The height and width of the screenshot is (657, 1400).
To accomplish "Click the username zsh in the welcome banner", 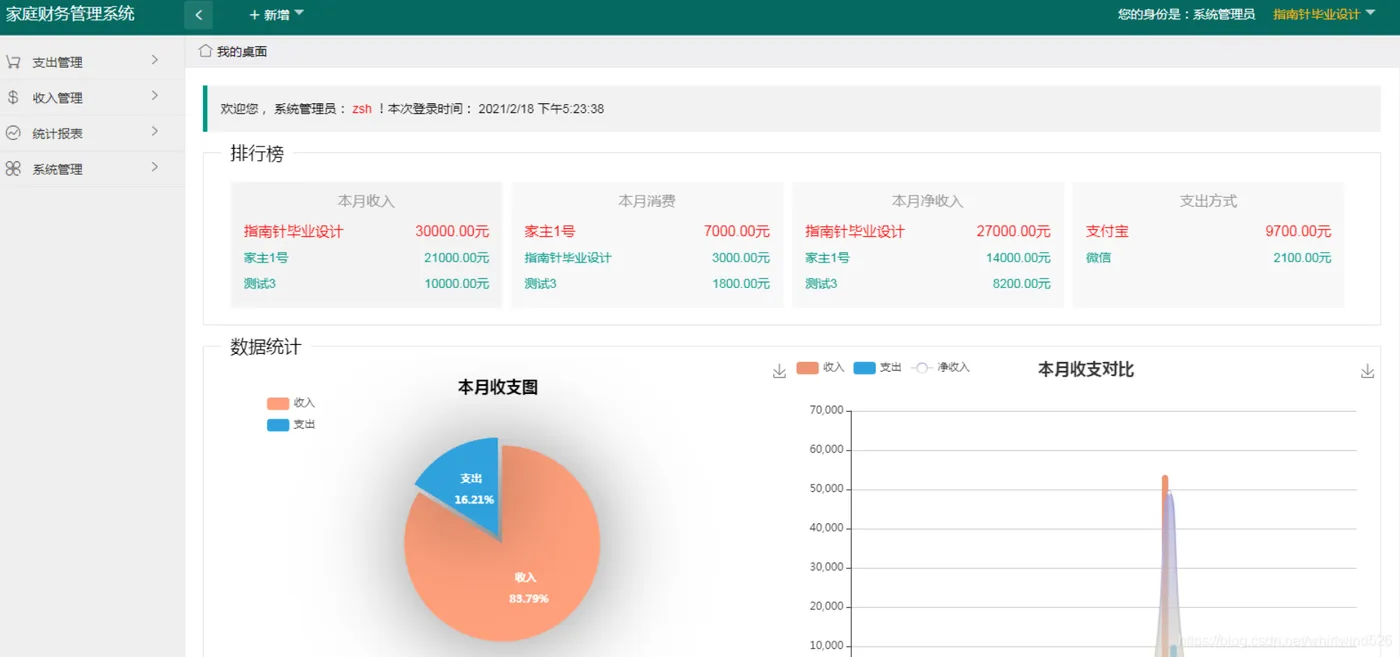I will [x=362, y=109].
